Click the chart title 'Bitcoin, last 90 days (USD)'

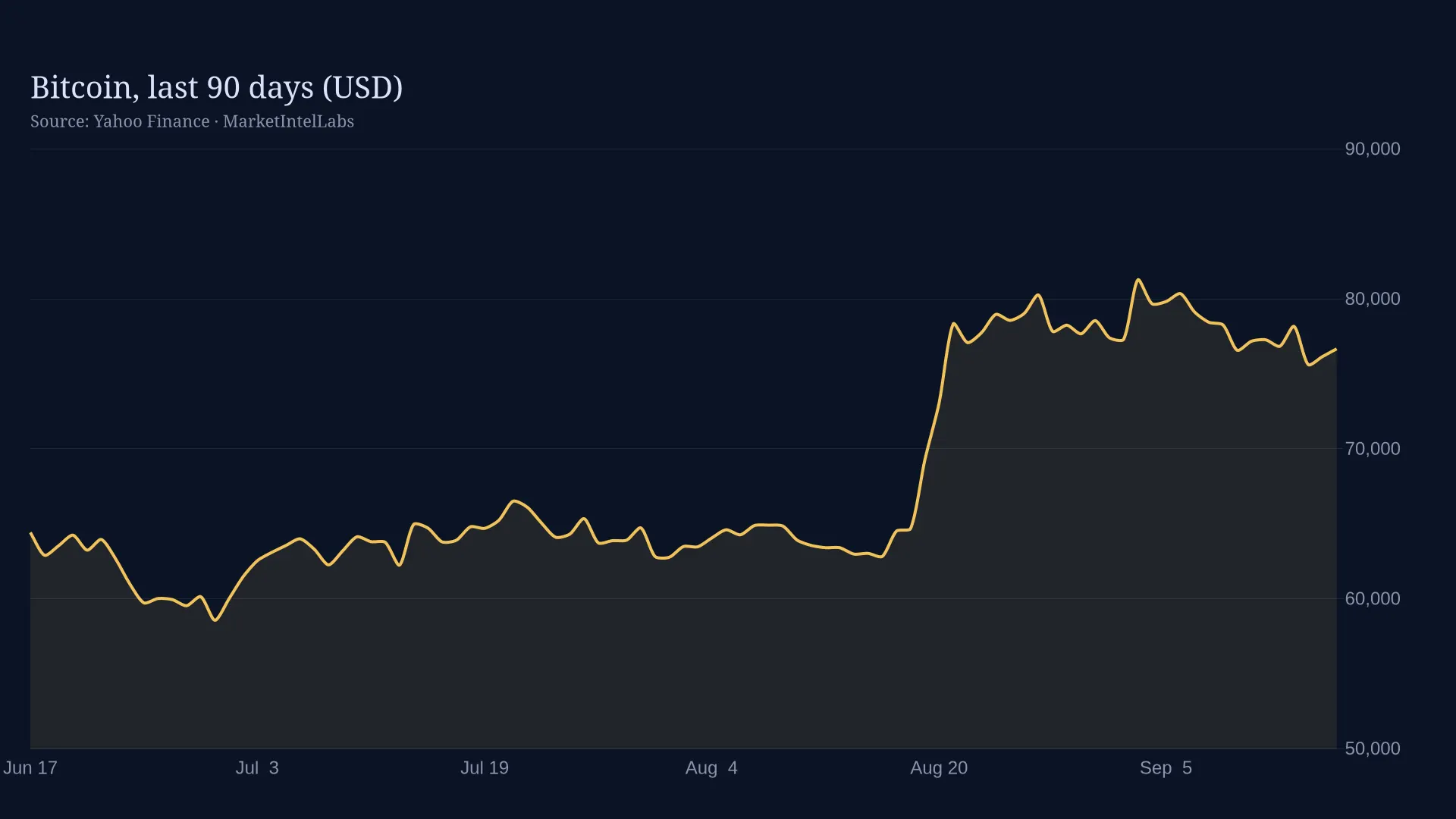216,88
